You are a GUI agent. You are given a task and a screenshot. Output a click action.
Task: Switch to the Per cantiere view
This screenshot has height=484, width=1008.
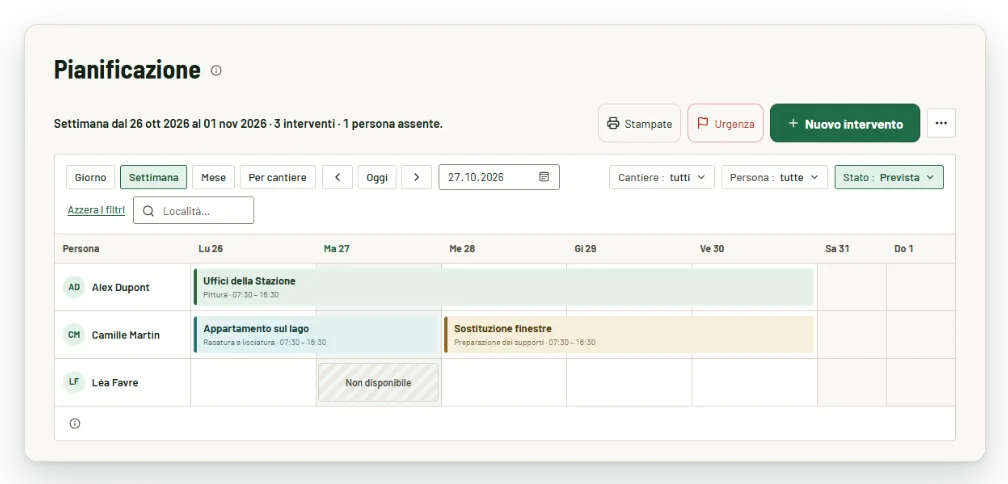click(x=278, y=177)
